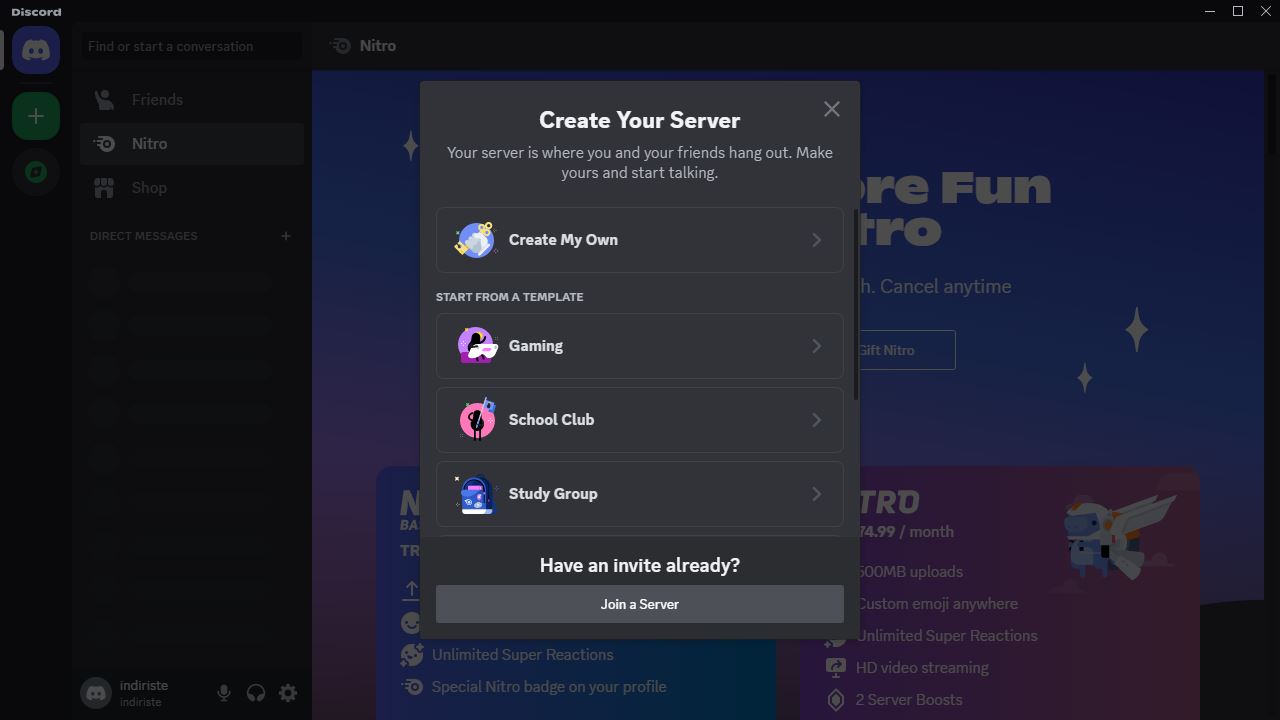Click the green Add a Server plus icon
Viewport: 1280px width, 720px height.
(x=36, y=116)
